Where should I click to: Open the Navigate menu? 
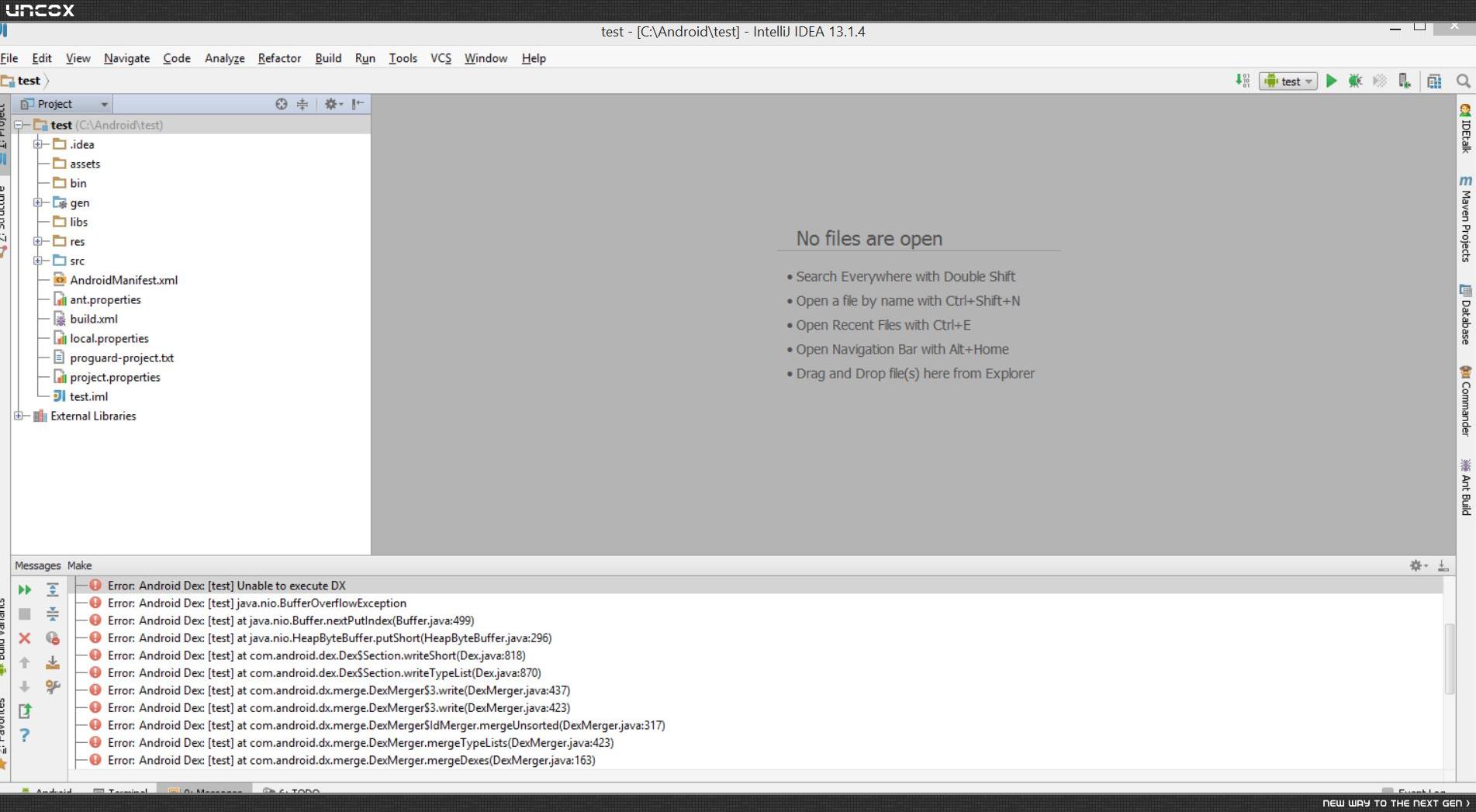click(126, 58)
